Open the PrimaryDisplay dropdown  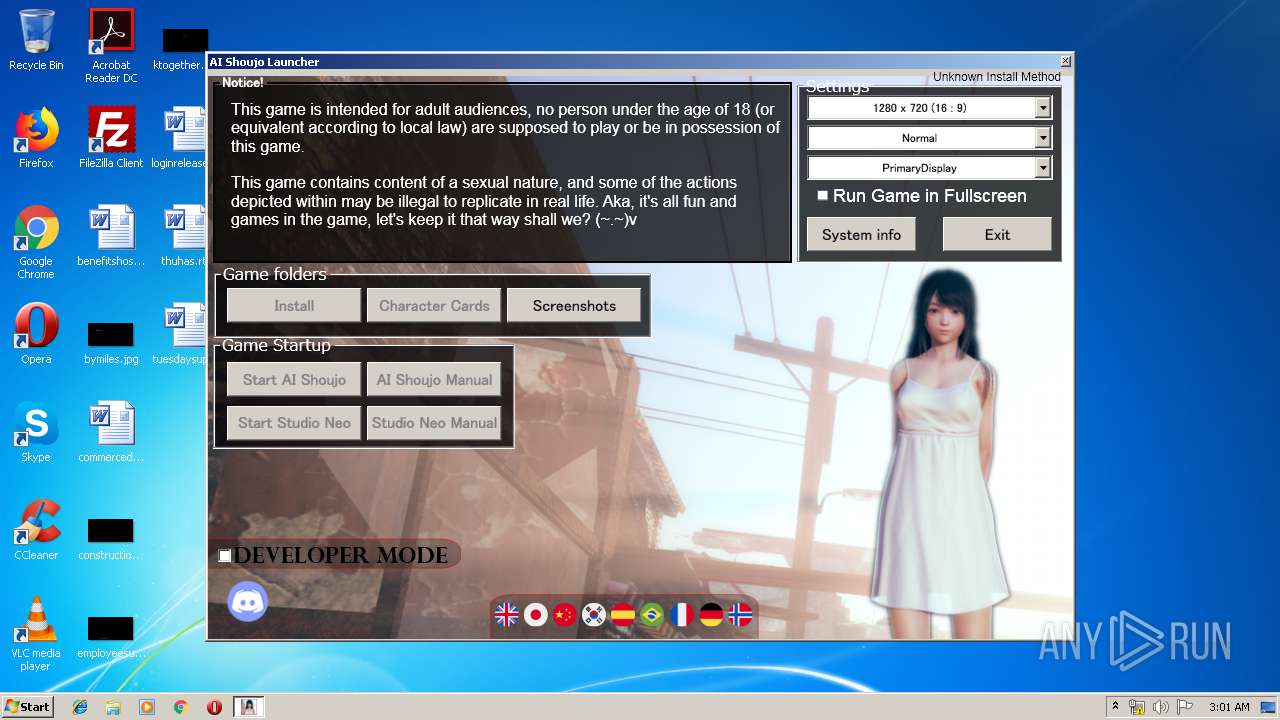point(929,168)
